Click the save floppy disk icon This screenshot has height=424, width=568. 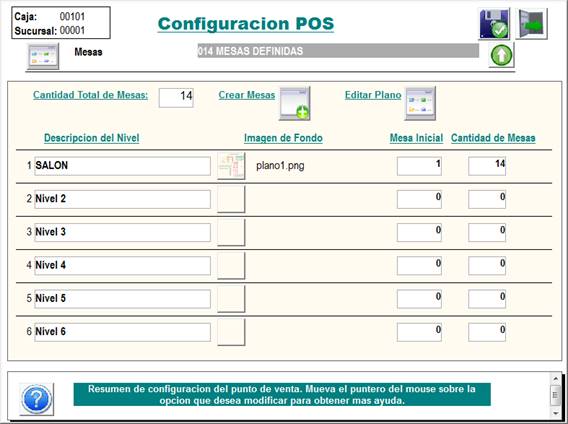click(494, 24)
